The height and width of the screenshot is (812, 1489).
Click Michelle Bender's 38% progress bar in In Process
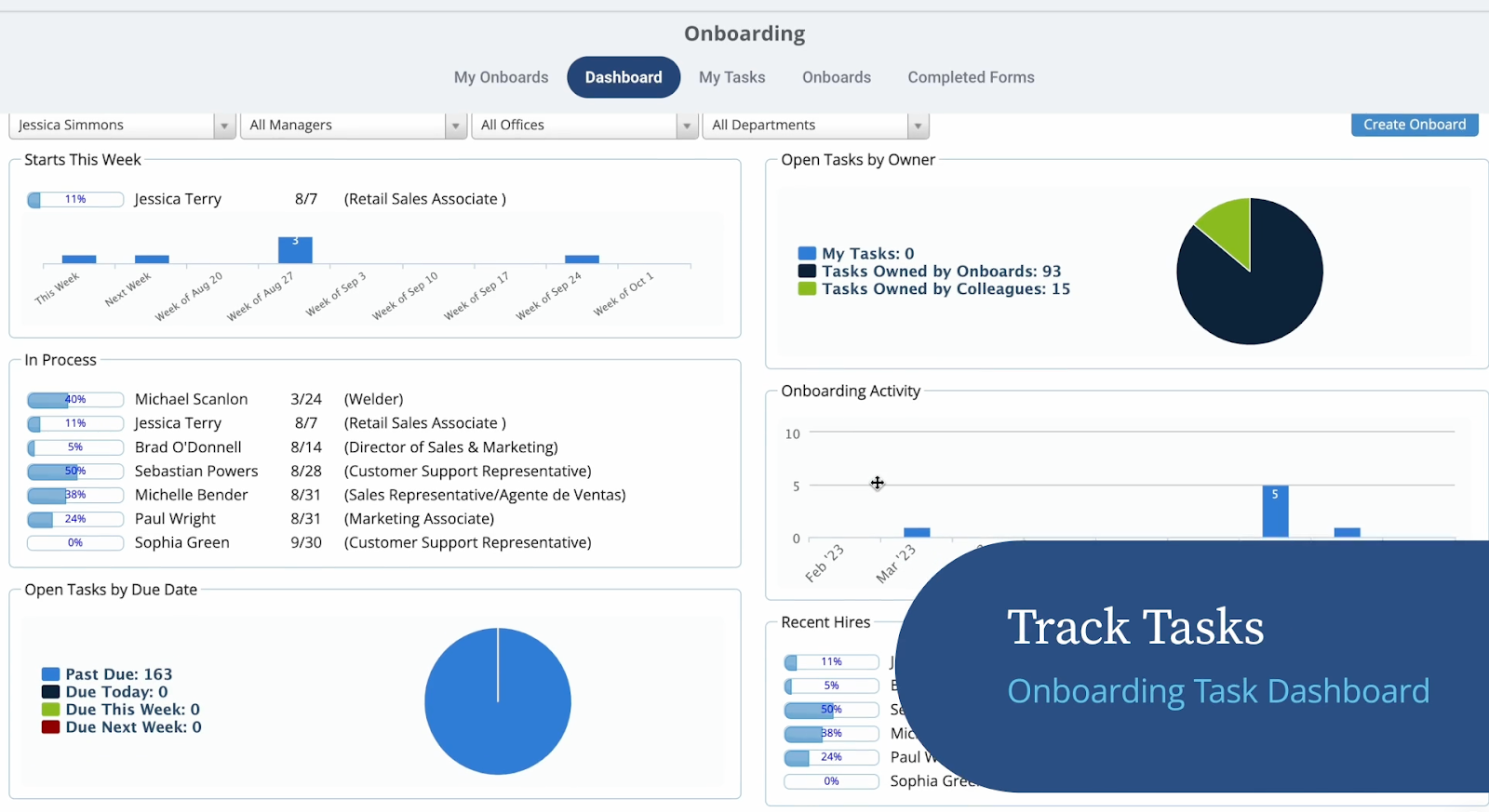coord(75,496)
